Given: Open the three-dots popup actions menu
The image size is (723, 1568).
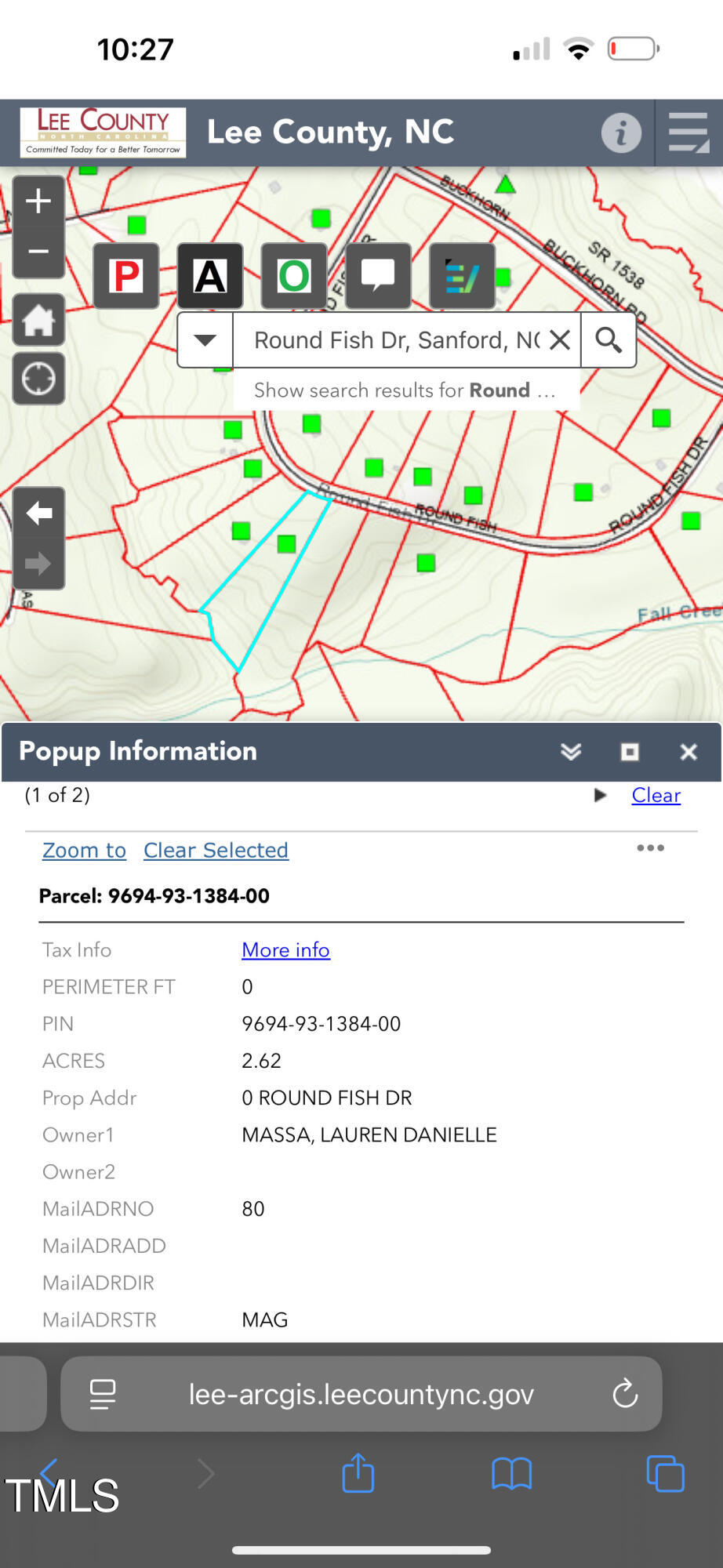Looking at the screenshot, I should (x=650, y=848).
